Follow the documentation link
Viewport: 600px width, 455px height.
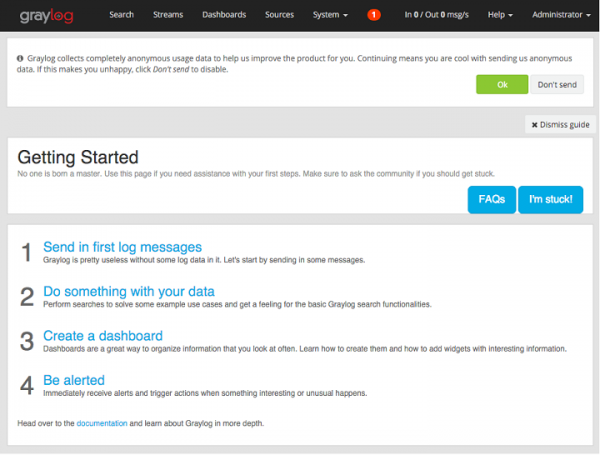coord(102,423)
